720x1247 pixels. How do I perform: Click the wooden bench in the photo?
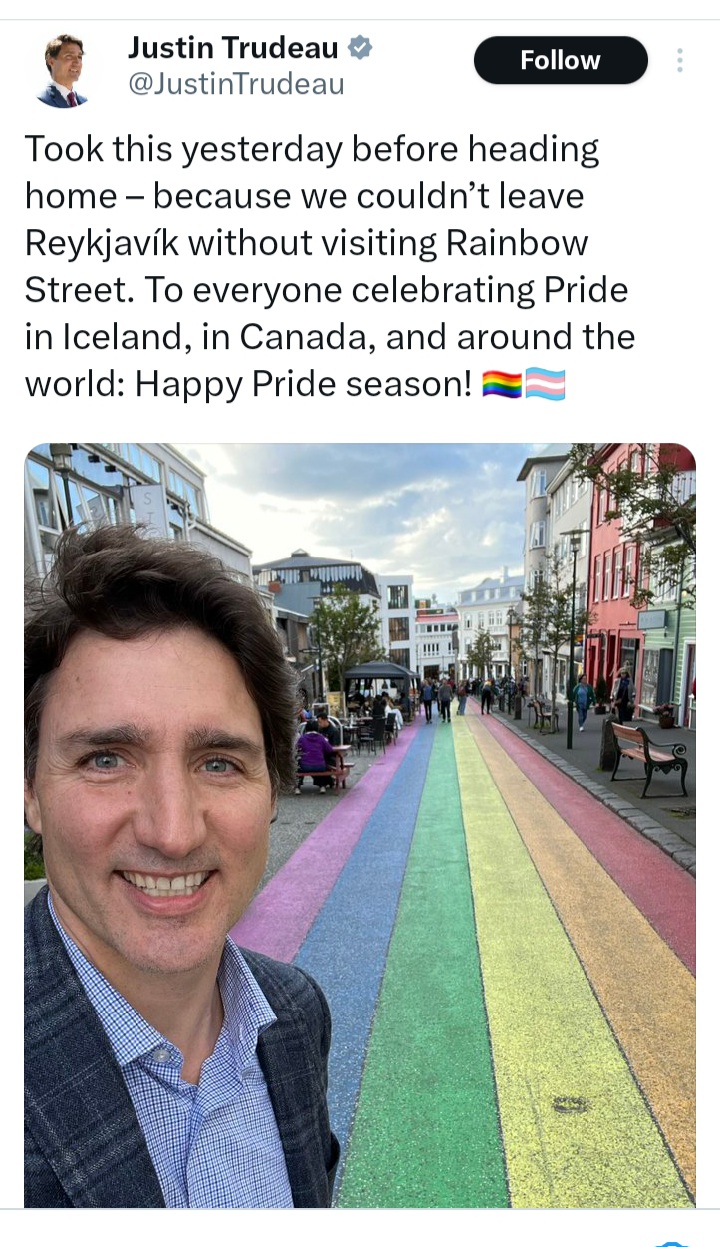(648, 758)
